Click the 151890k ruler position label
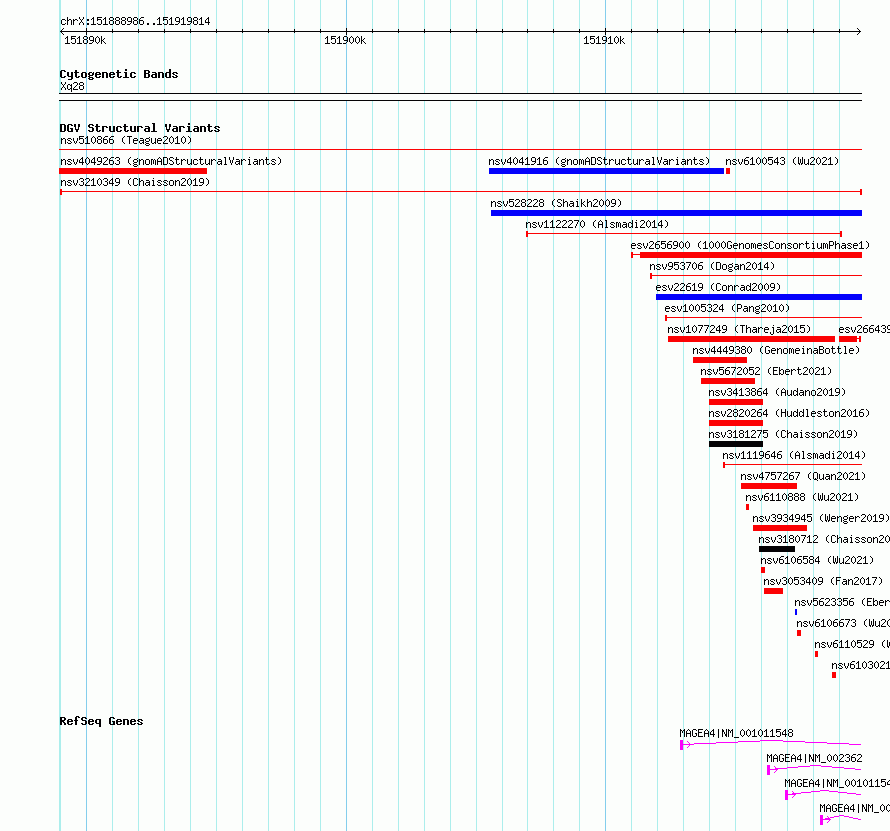This screenshot has height=831, width=890. coord(85,40)
